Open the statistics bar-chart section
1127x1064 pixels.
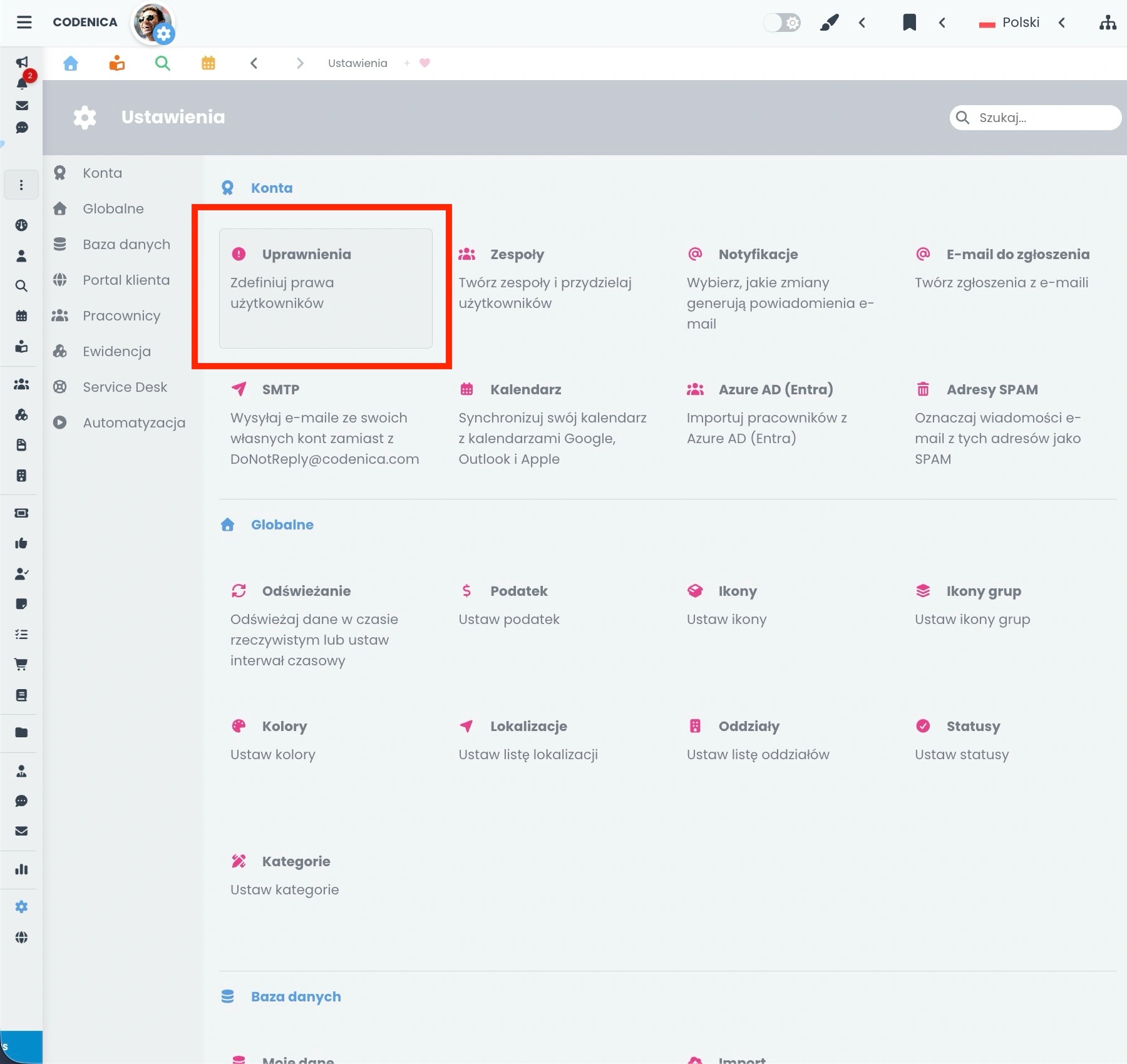(x=22, y=869)
